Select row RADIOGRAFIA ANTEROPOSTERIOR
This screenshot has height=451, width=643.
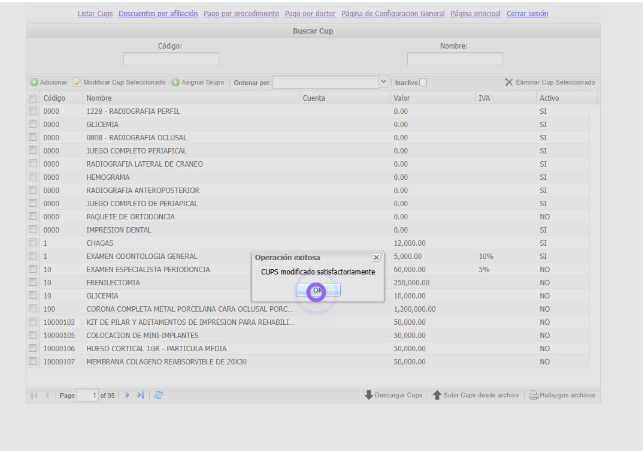pyautogui.click(x=308, y=190)
